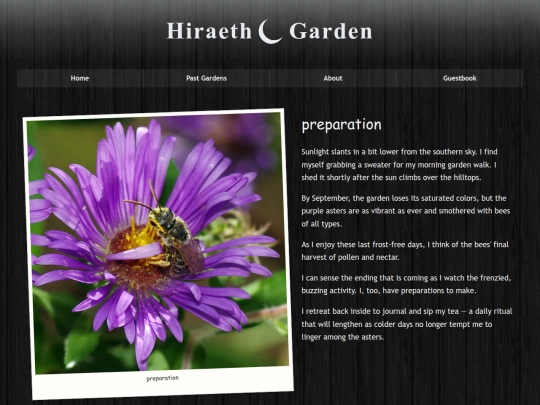The image size is (540, 405).
Task: Click the paragraph starting Sunlight slants
Action: 399,165
